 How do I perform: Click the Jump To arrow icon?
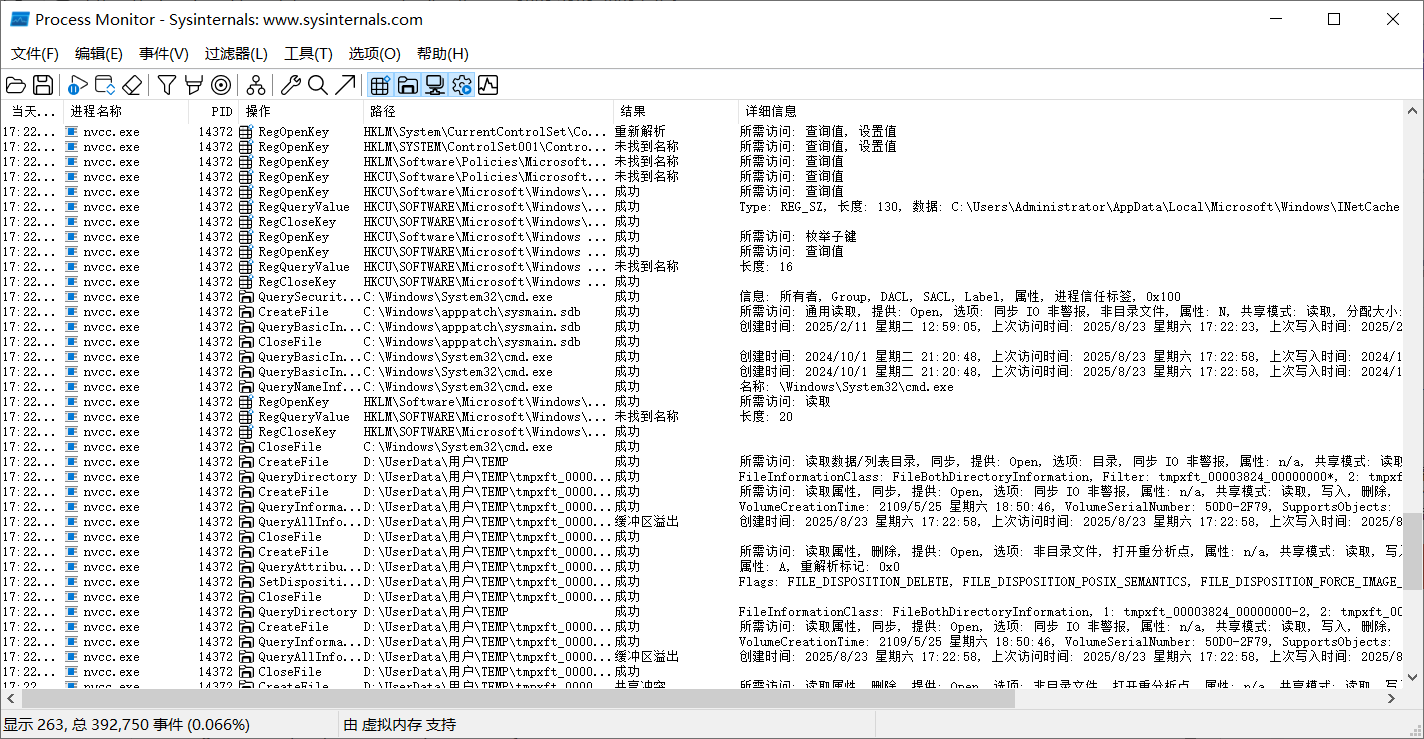[345, 85]
